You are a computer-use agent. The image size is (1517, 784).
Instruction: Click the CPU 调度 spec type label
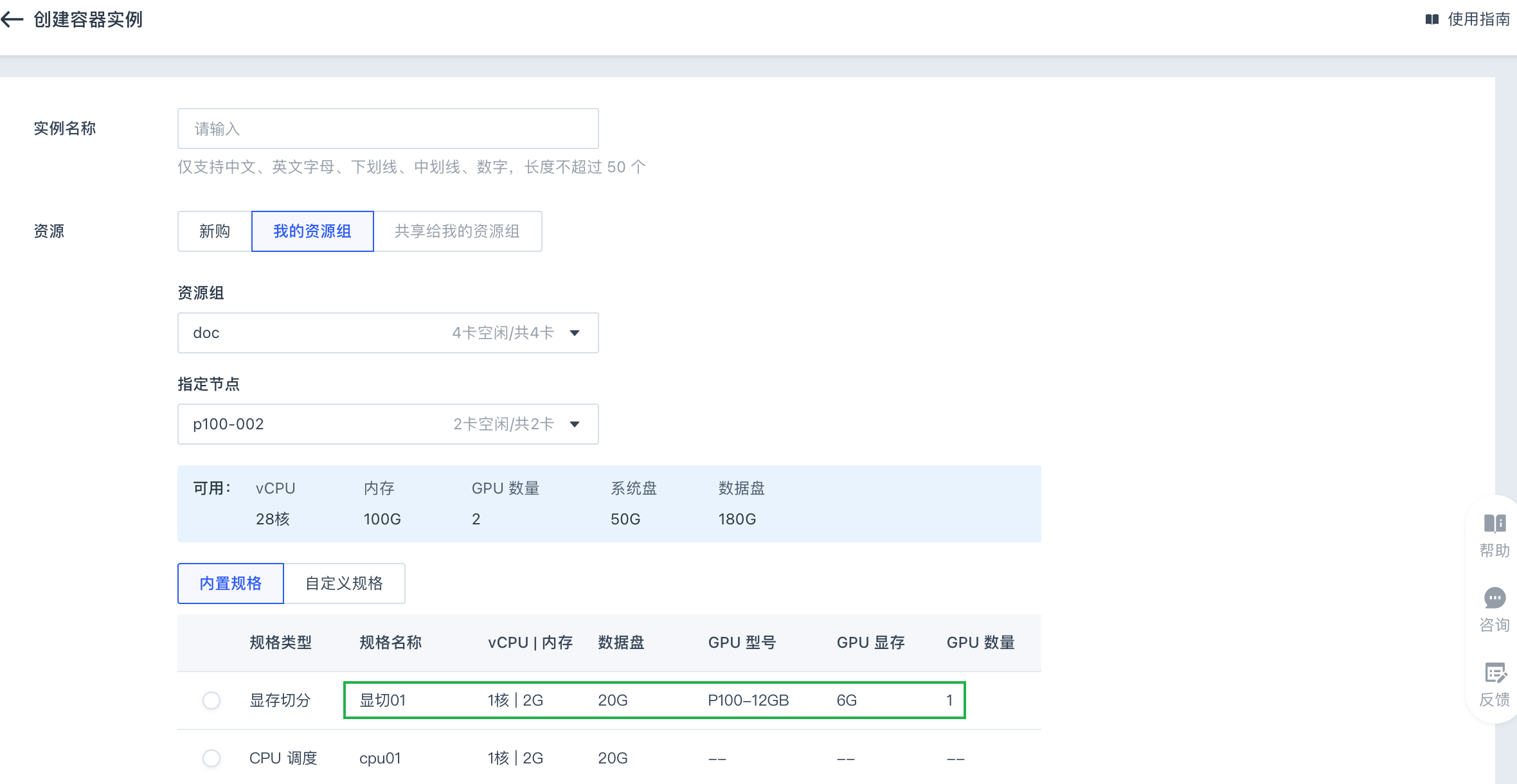(x=283, y=758)
